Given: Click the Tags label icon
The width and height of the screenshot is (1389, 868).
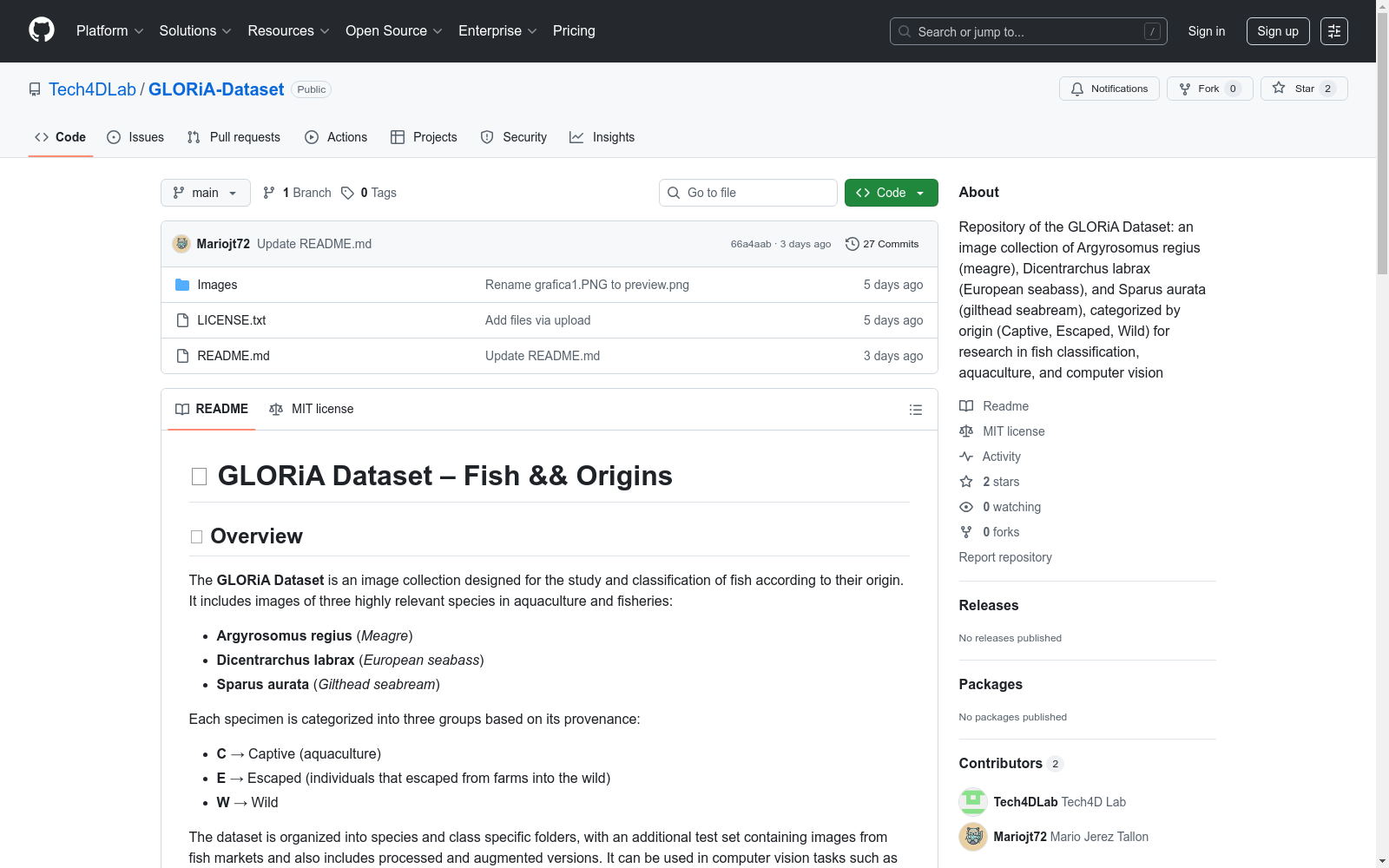Looking at the screenshot, I should (347, 193).
